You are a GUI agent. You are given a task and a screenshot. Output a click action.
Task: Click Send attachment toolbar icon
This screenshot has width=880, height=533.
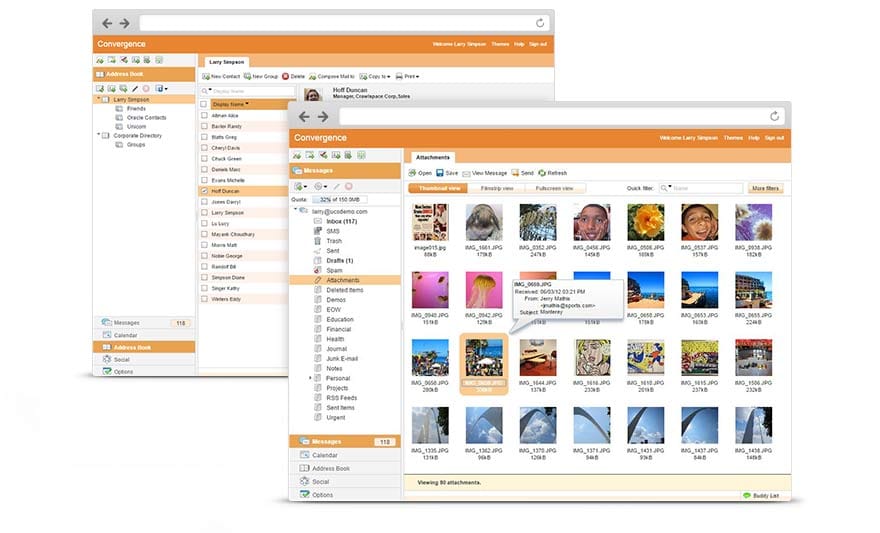515,173
